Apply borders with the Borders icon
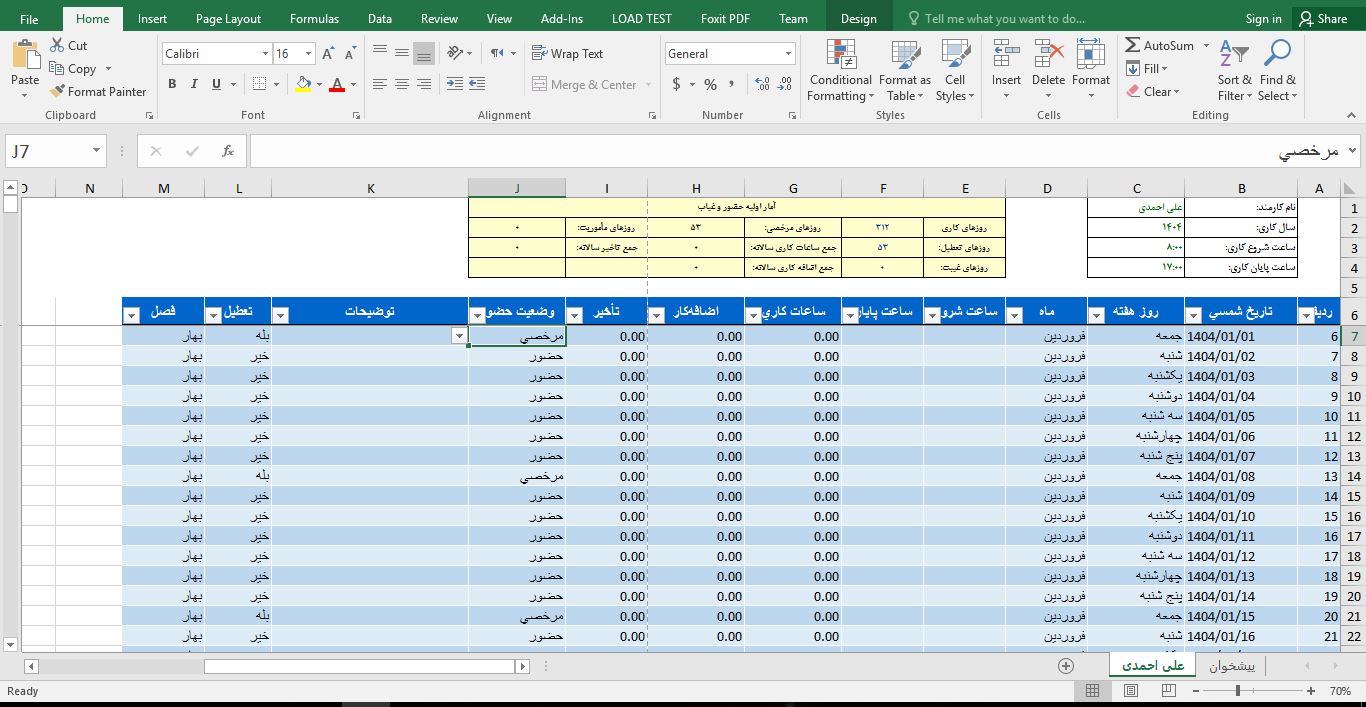 260,85
